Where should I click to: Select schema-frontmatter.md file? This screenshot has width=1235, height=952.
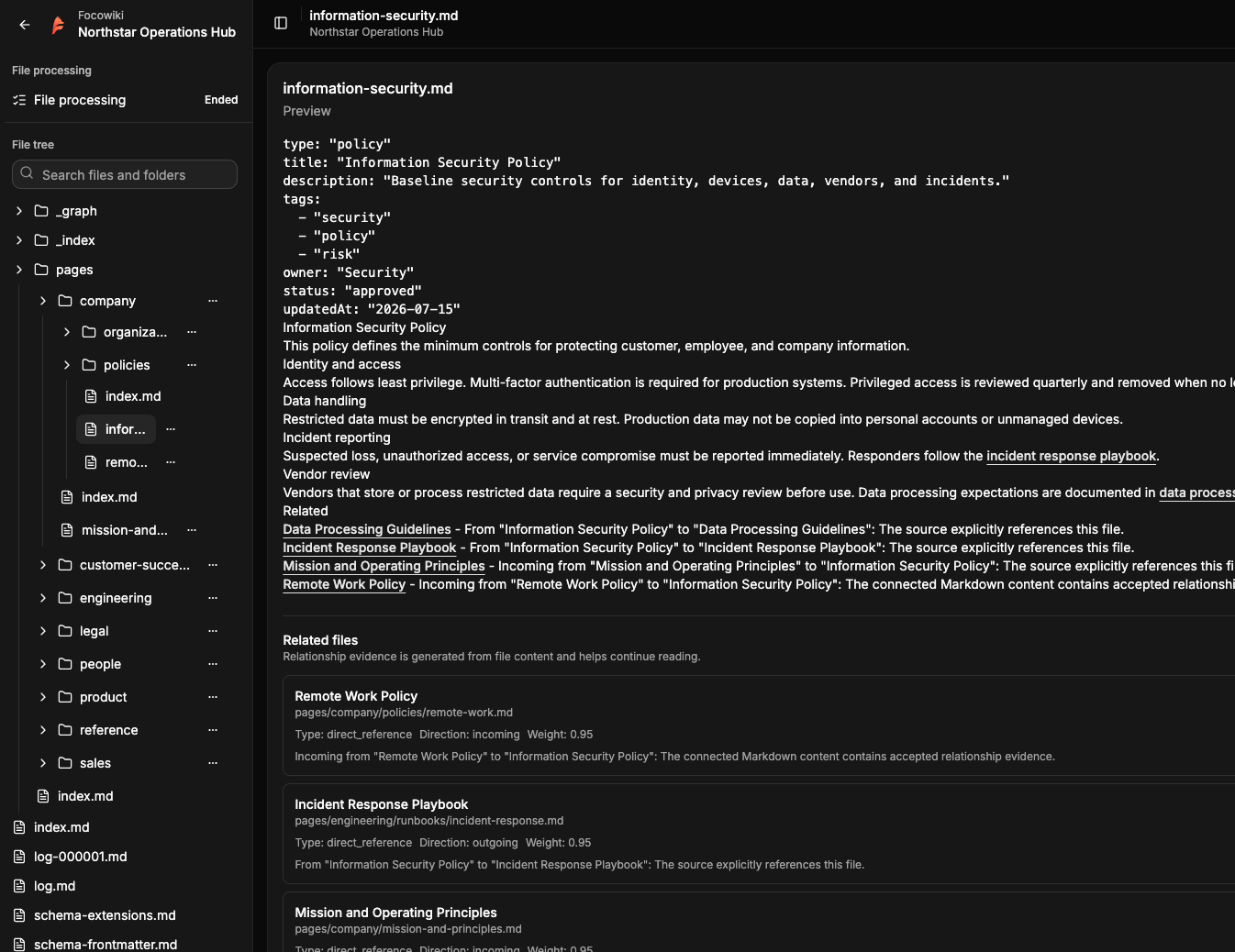[106, 944]
